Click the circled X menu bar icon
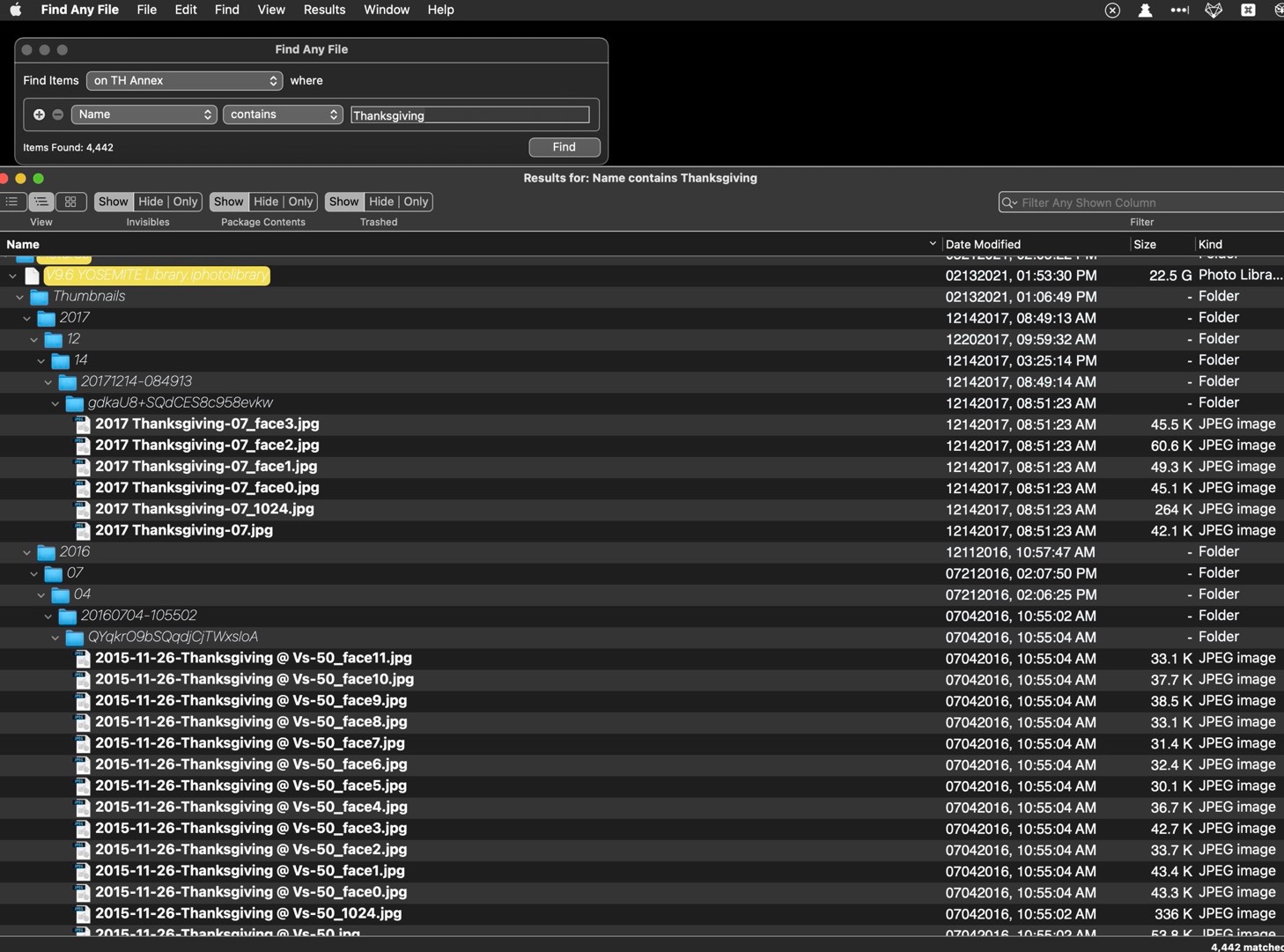 [1112, 11]
